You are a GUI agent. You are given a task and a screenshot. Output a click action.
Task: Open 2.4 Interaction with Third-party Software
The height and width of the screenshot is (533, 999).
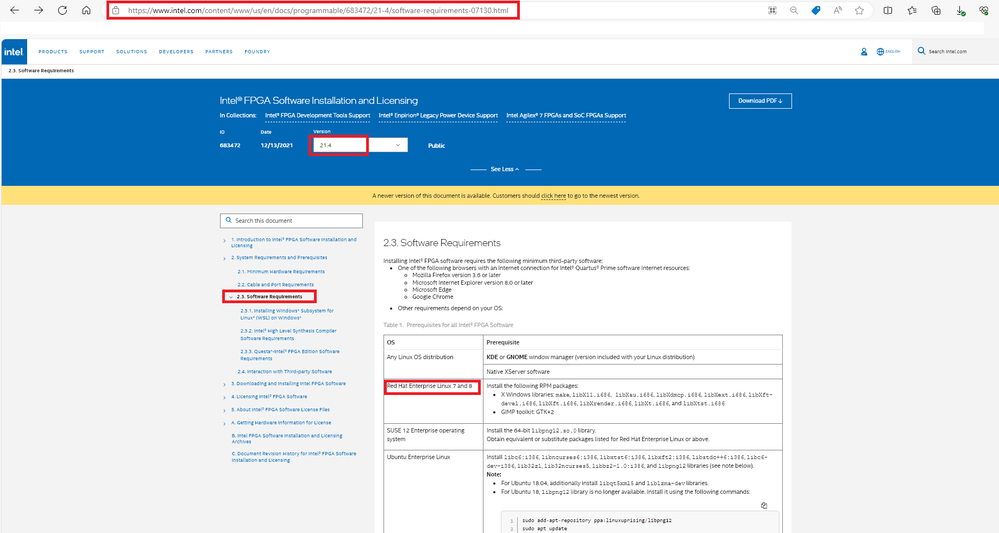[x=285, y=371]
